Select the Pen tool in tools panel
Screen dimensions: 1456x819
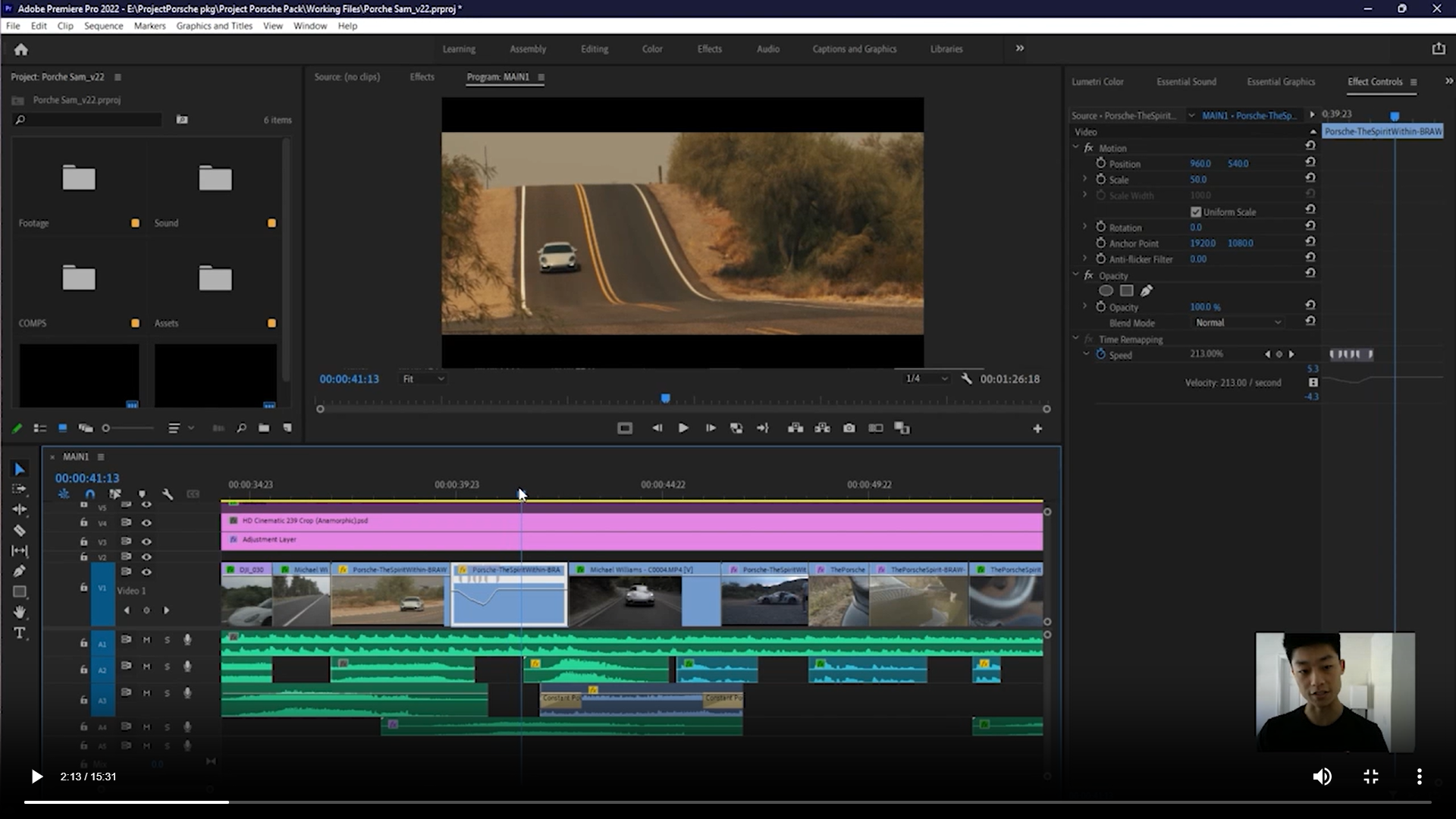(x=20, y=571)
